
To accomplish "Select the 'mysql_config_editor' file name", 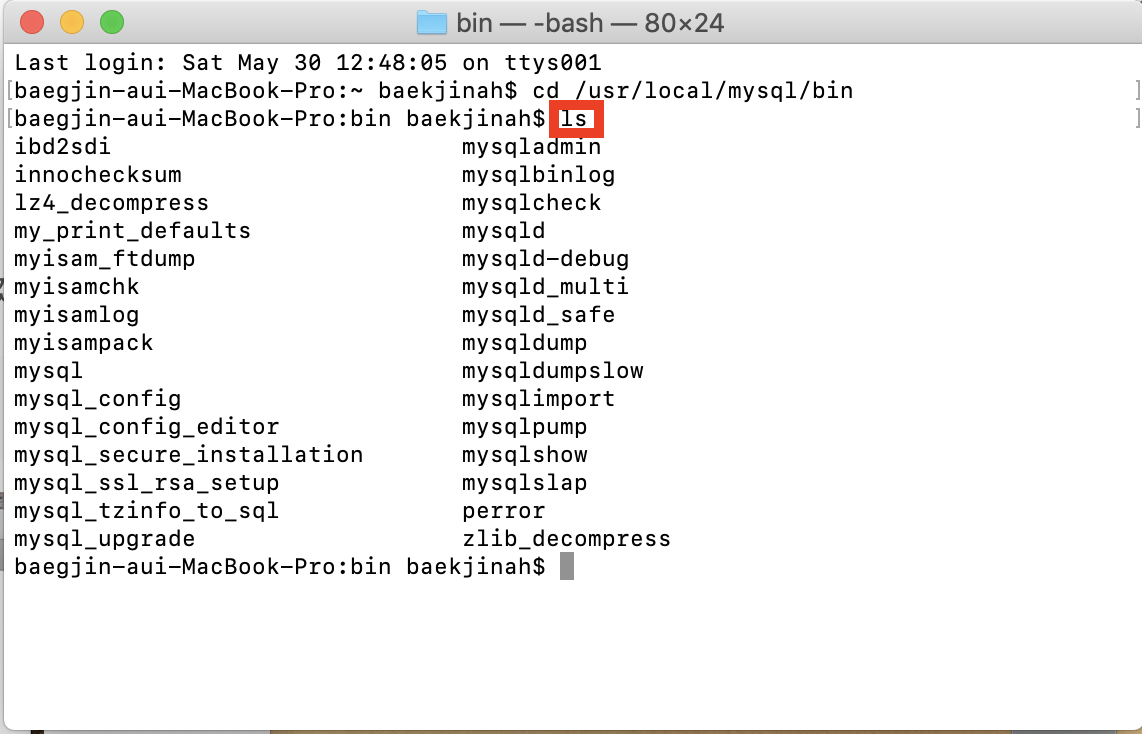I will tap(146, 427).
